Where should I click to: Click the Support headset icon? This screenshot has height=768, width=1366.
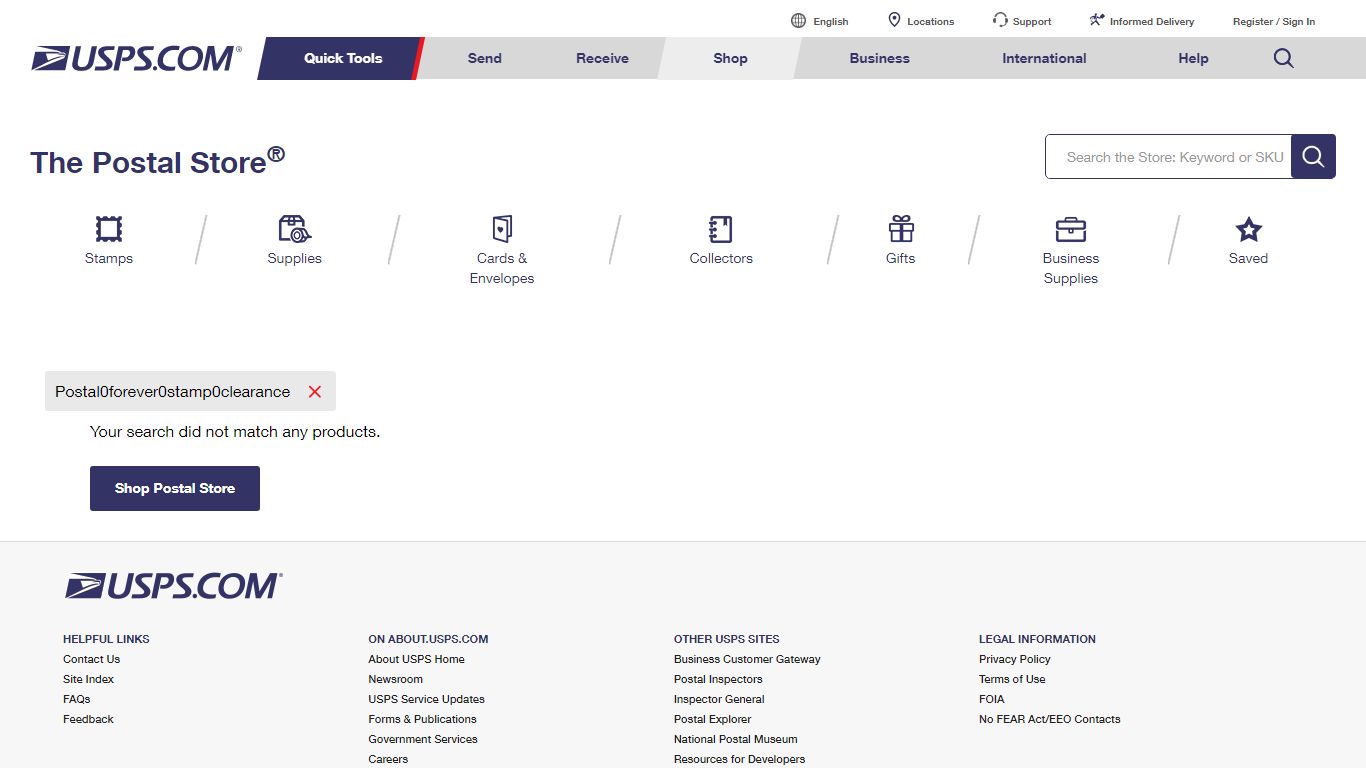click(x=1000, y=20)
